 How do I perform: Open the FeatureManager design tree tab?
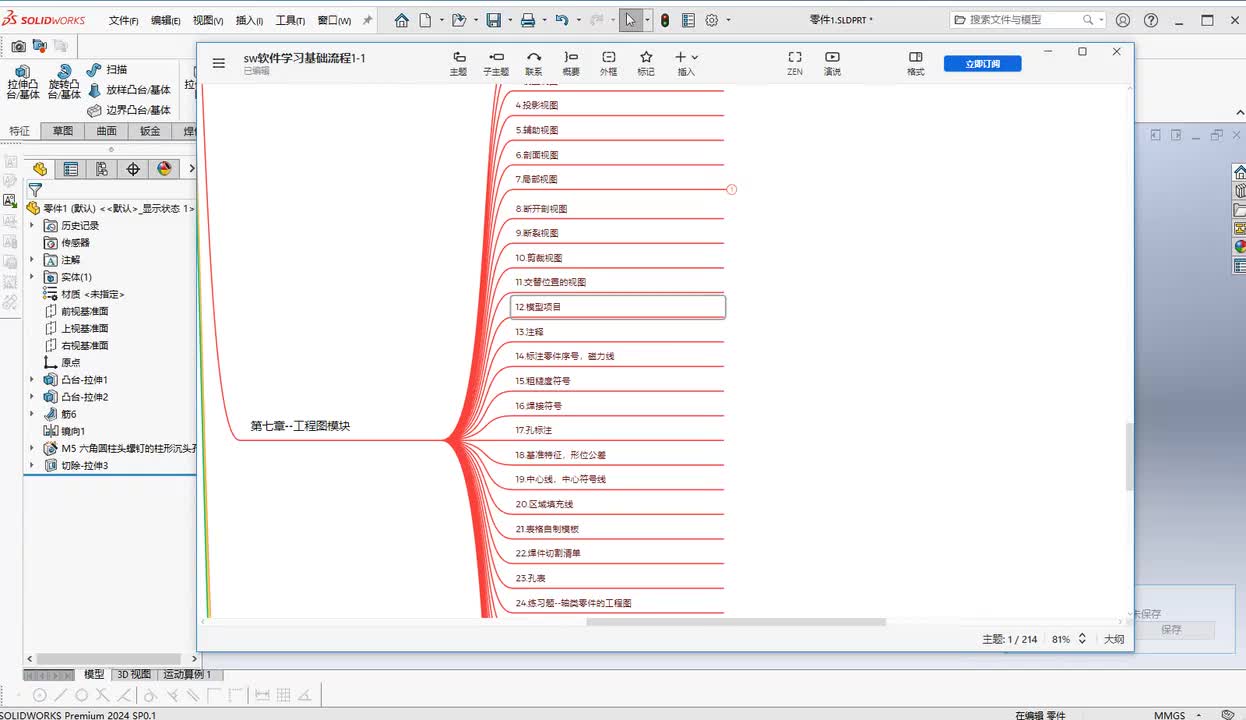pos(39,169)
